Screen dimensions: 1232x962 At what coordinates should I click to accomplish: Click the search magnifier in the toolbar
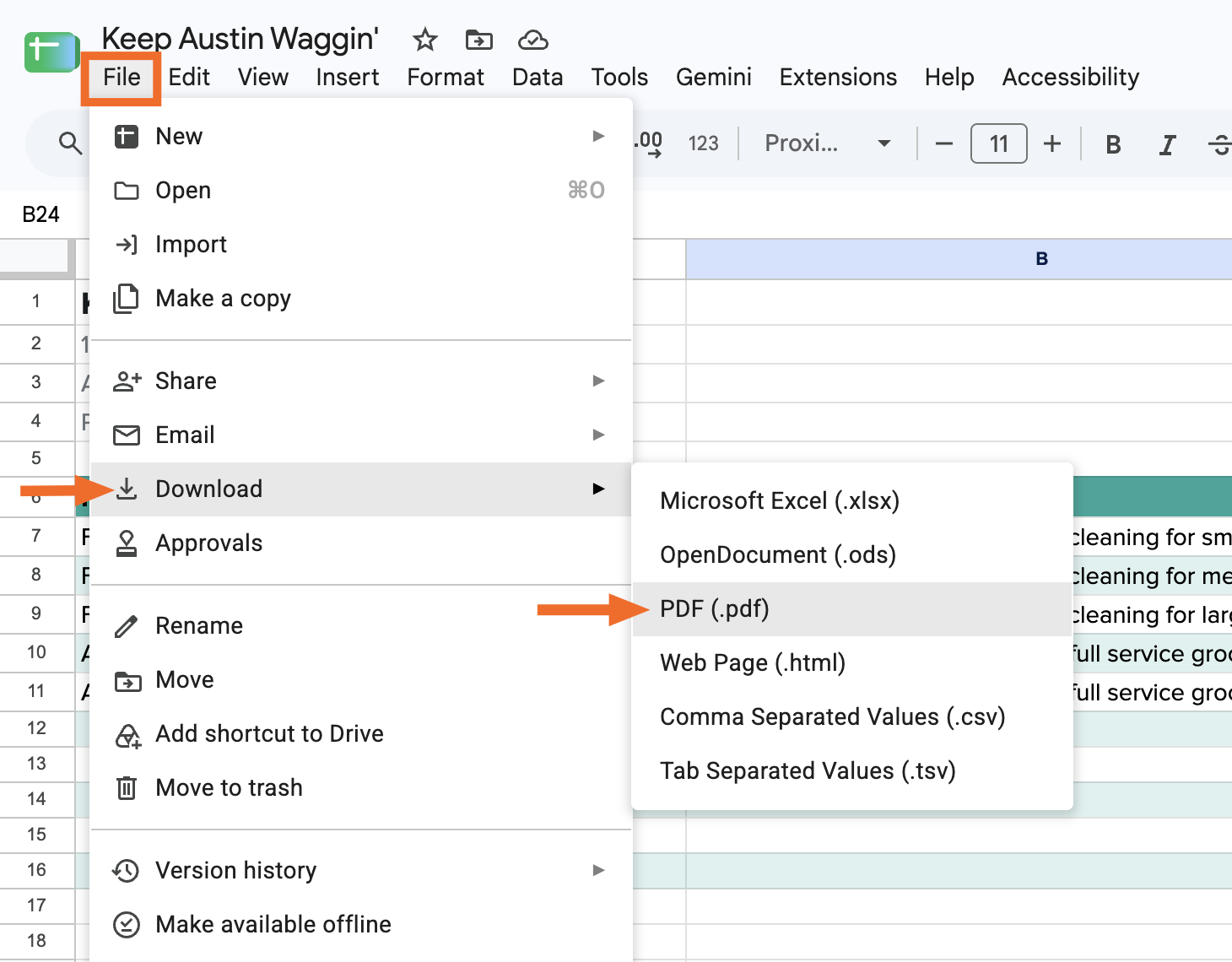(70, 143)
